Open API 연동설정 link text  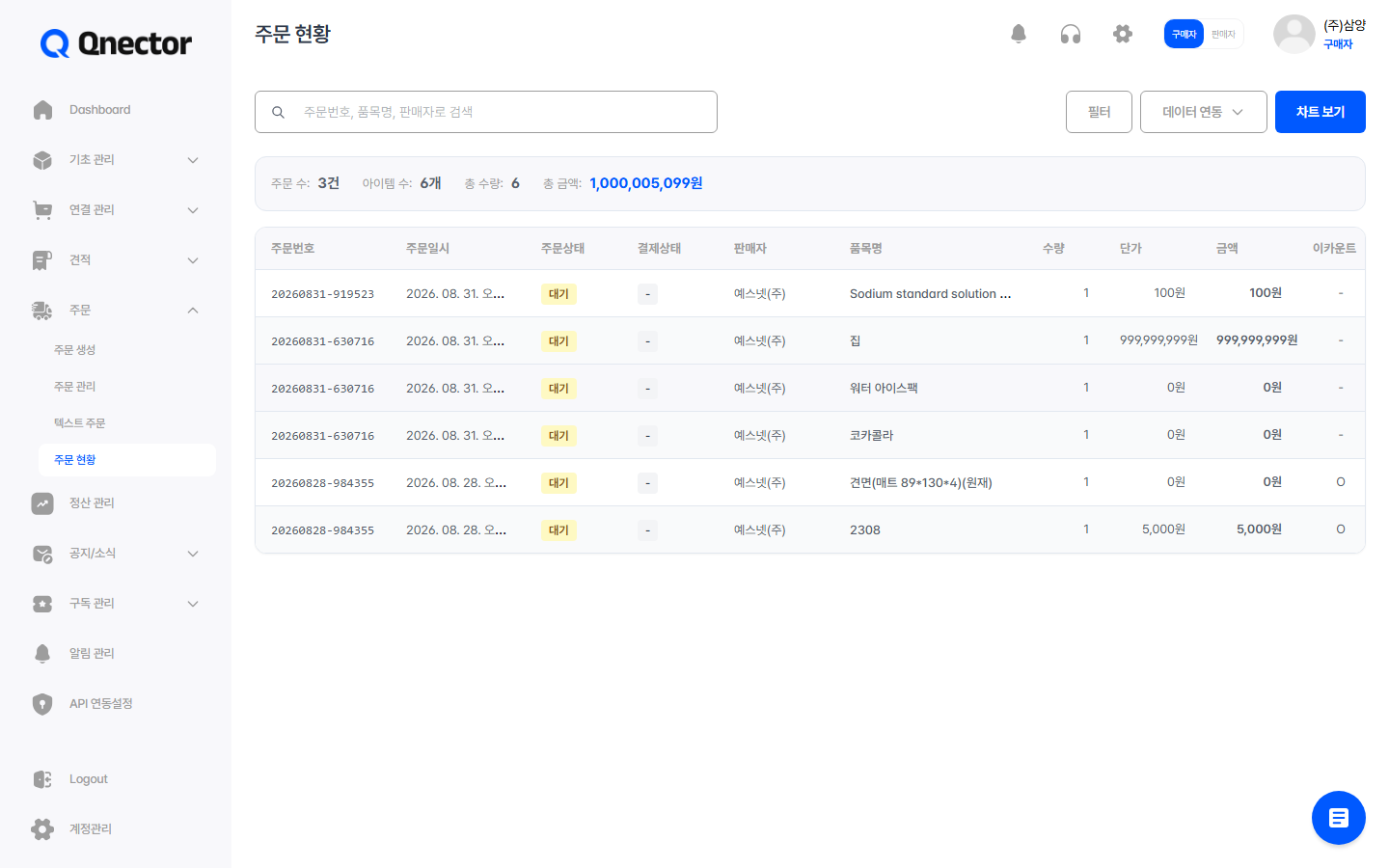101,704
